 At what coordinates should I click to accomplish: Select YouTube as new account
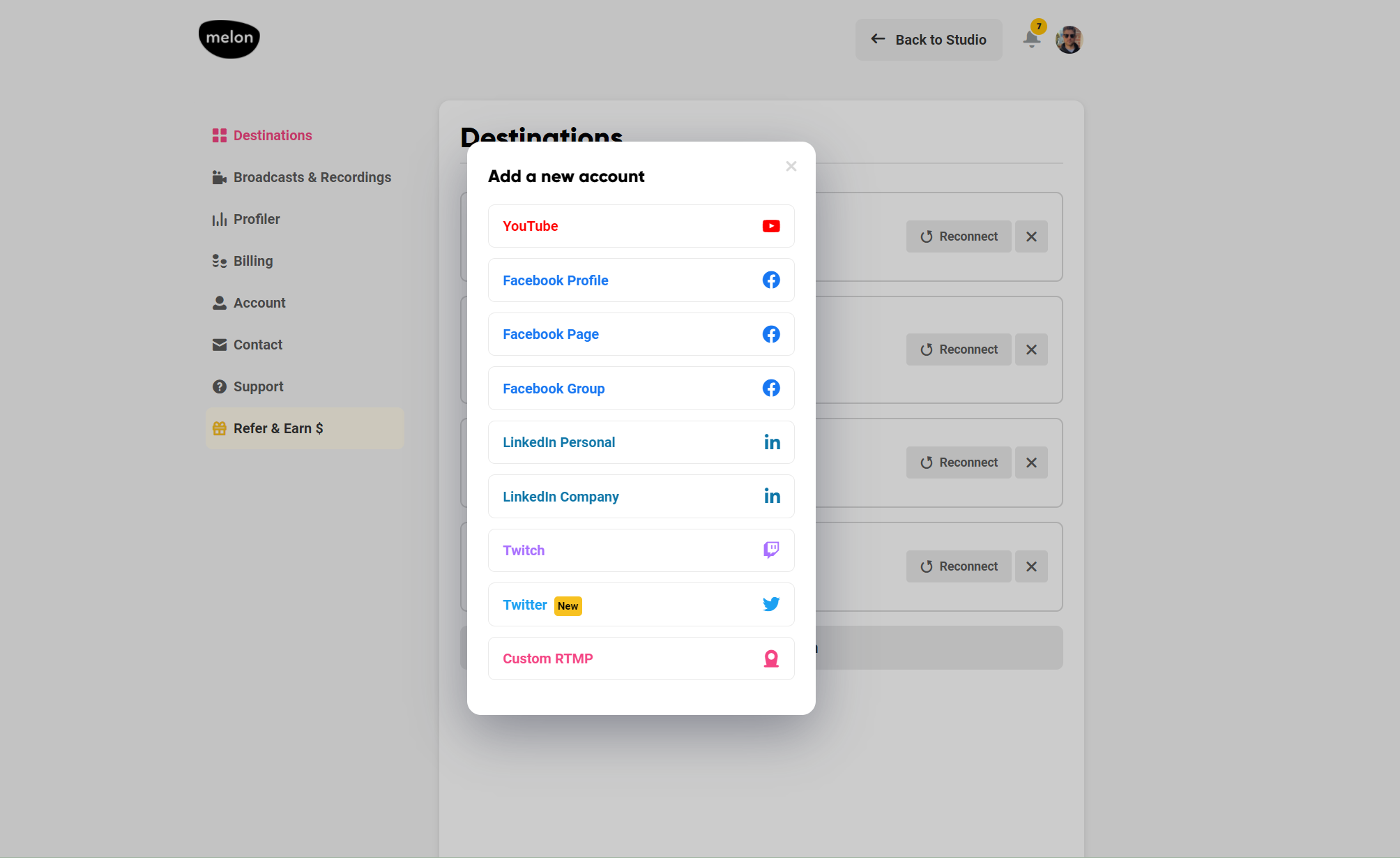[641, 226]
